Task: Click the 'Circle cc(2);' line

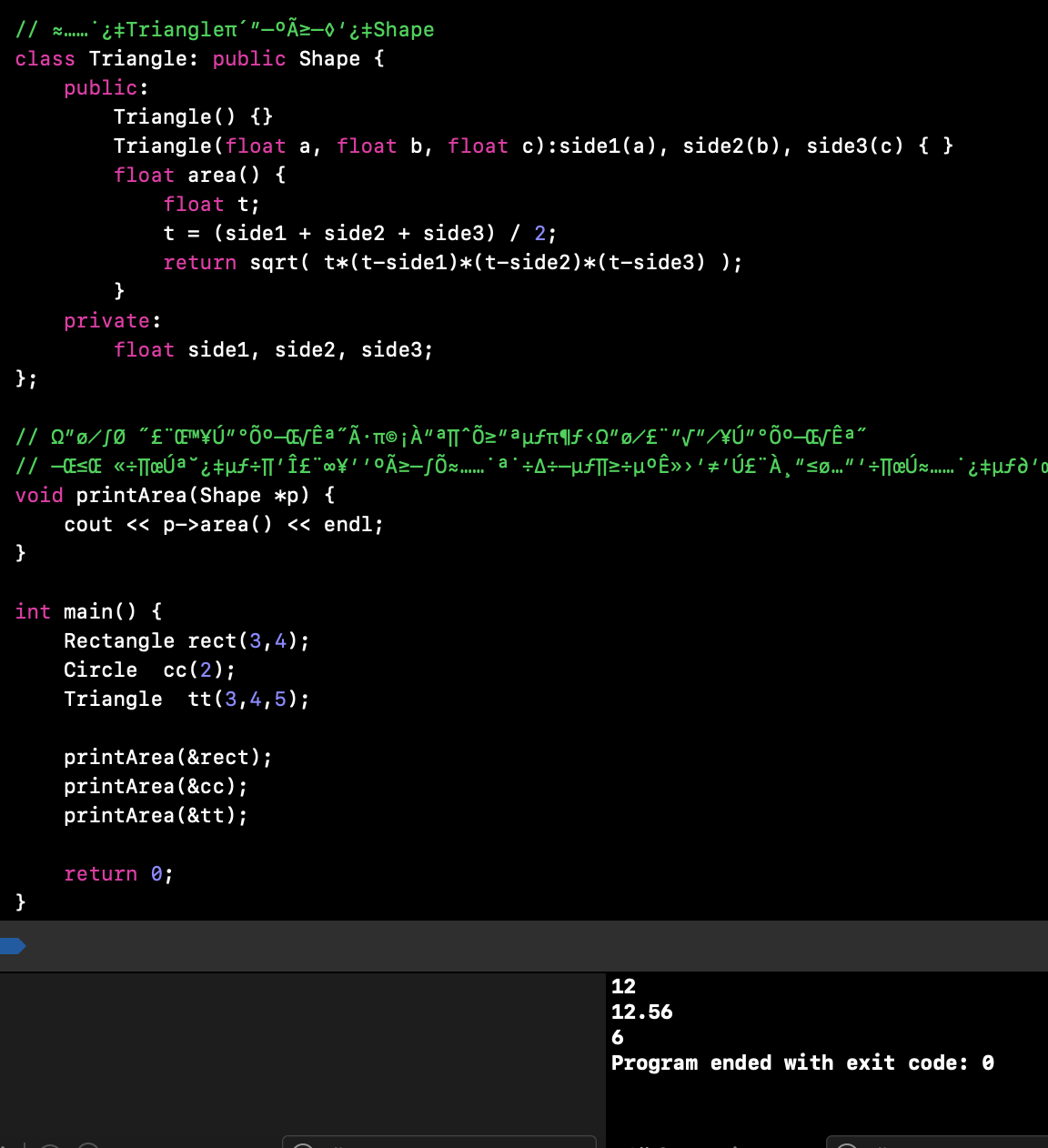Action: 149,670
